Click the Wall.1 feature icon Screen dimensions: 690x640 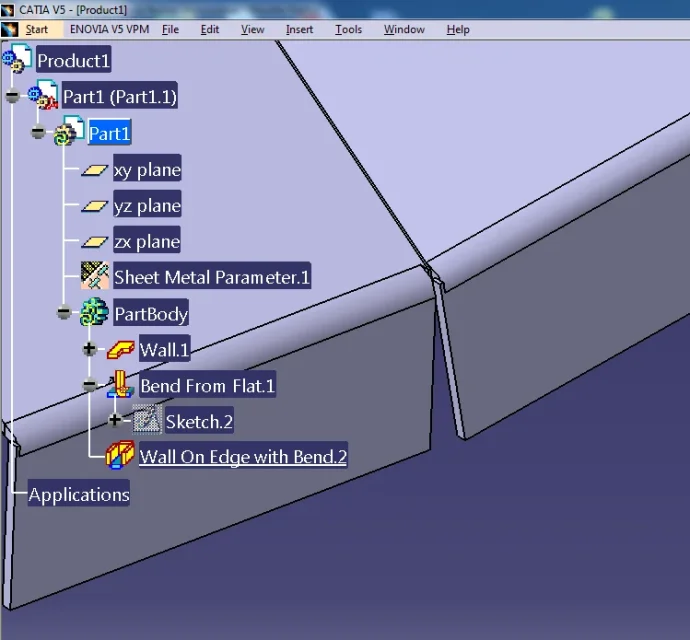click(x=121, y=349)
